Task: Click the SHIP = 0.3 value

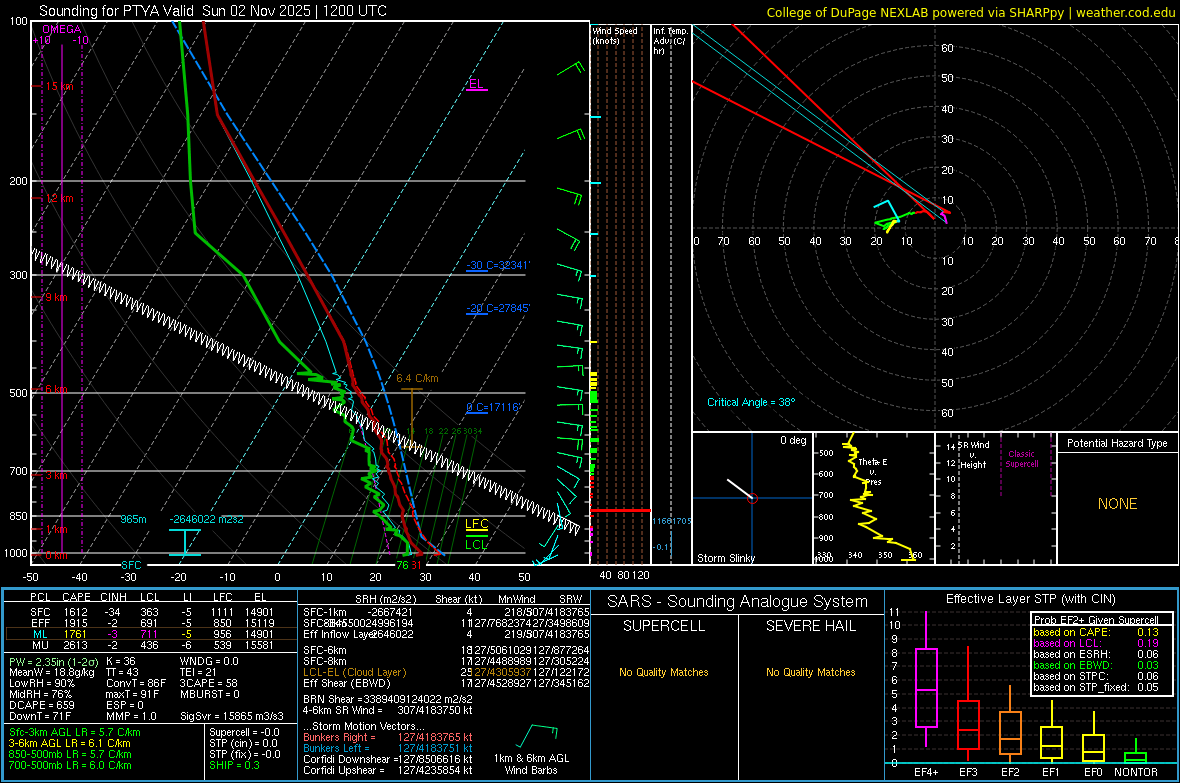Action: pyautogui.click(x=234, y=765)
